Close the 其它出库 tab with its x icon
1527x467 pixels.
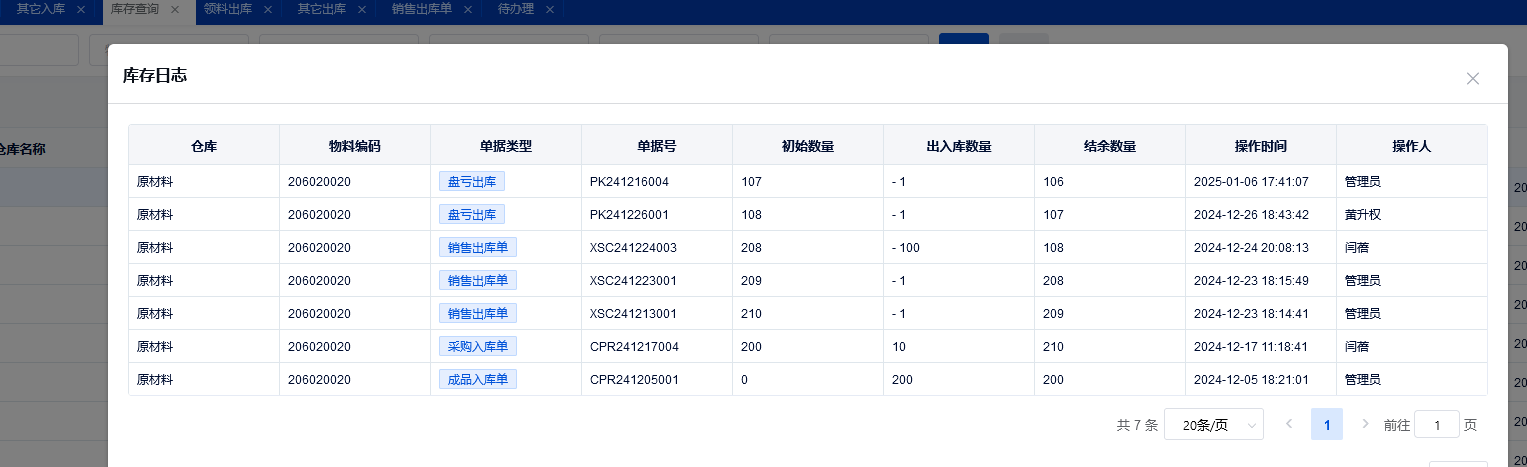[361, 9]
